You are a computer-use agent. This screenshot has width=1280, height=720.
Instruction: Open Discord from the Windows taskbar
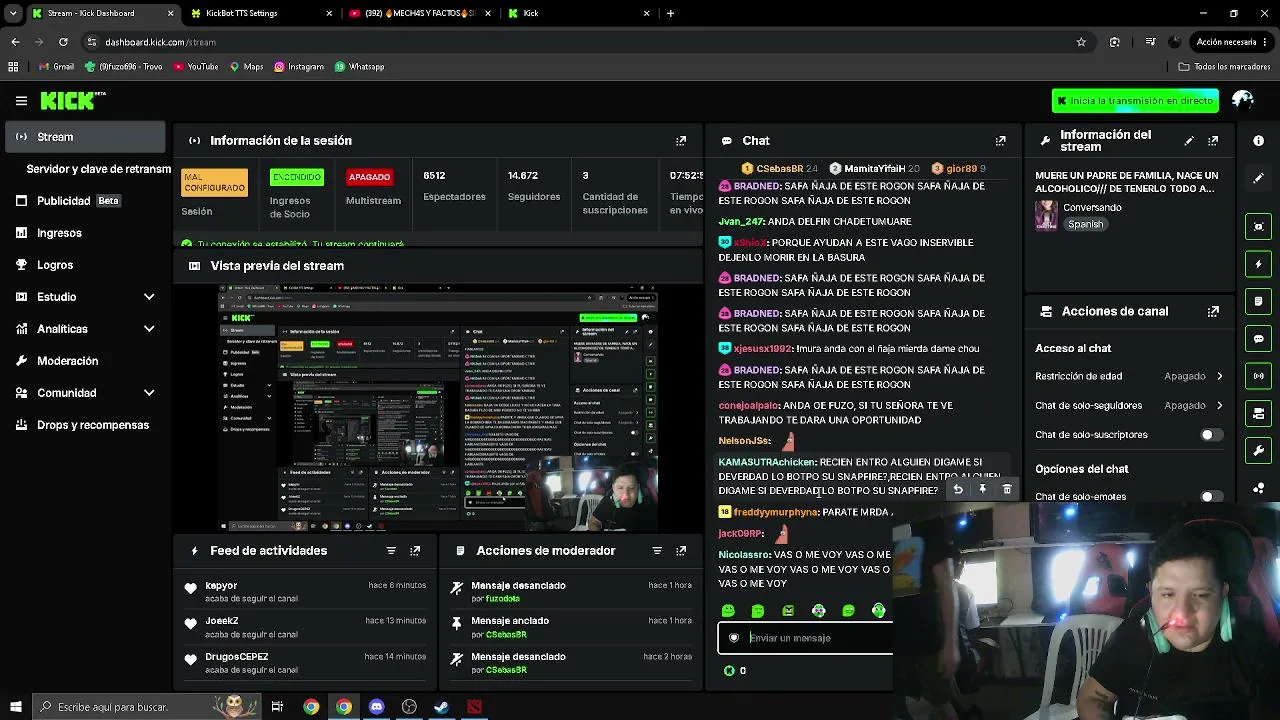376,707
